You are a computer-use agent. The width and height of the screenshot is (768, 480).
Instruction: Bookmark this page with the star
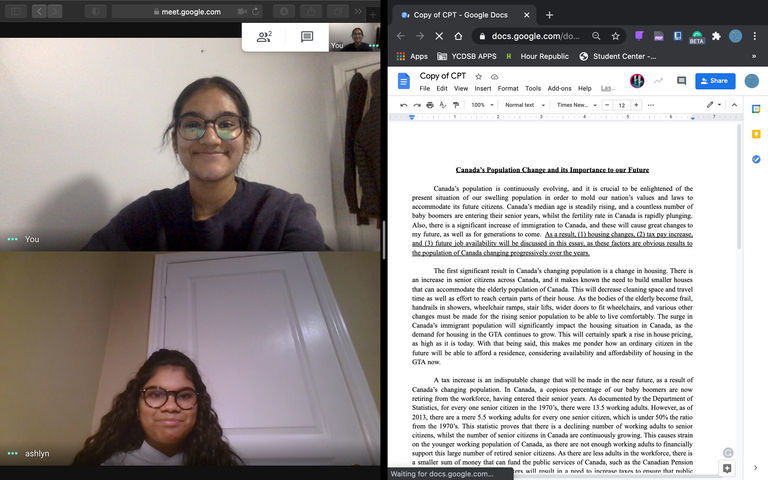pos(616,36)
